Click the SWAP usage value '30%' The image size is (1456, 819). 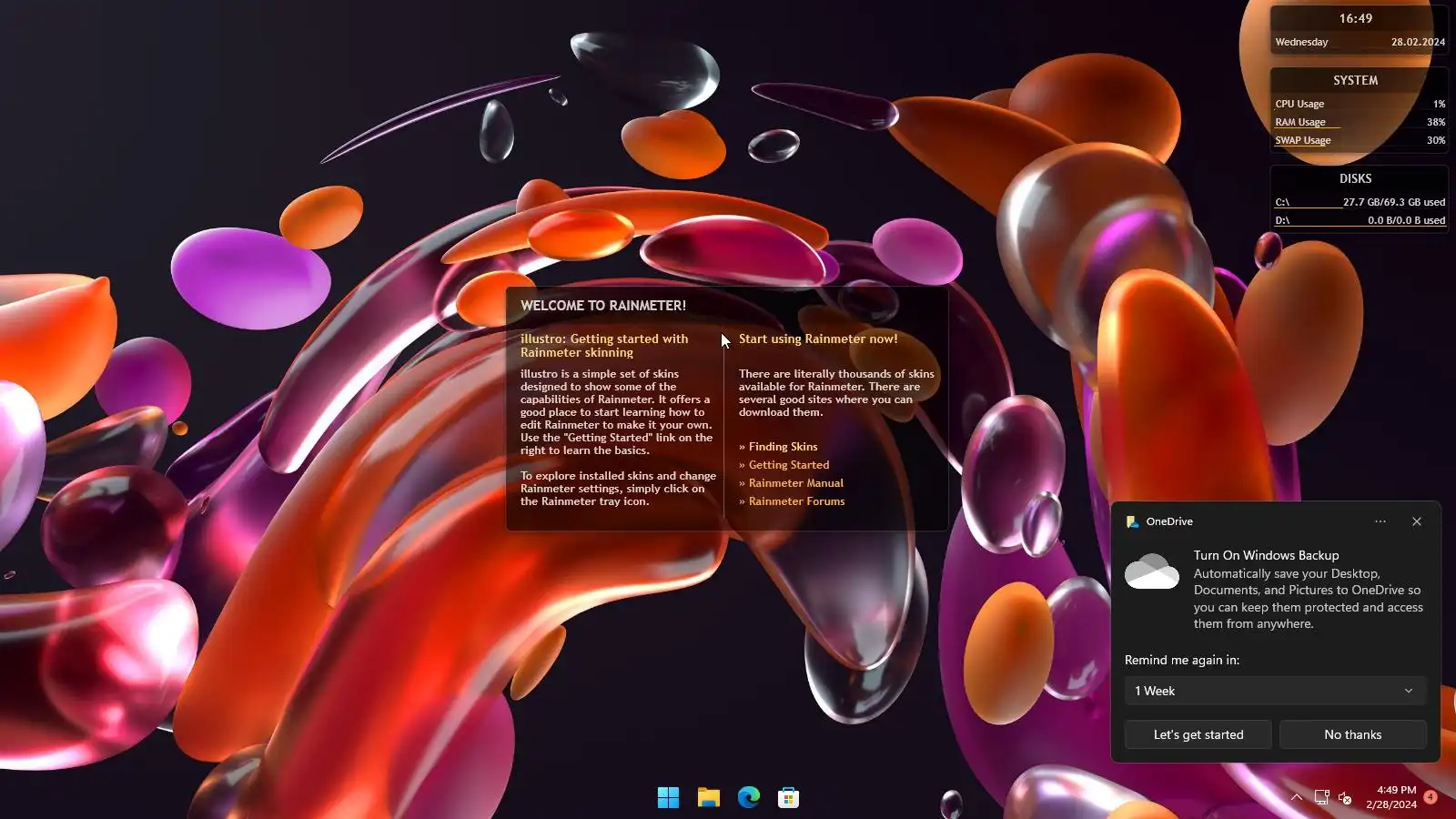[x=1436, y=140]
